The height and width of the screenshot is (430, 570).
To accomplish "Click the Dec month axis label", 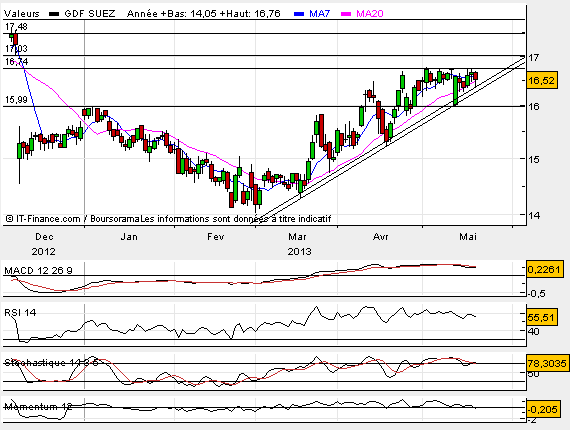I will pos(44,237).
